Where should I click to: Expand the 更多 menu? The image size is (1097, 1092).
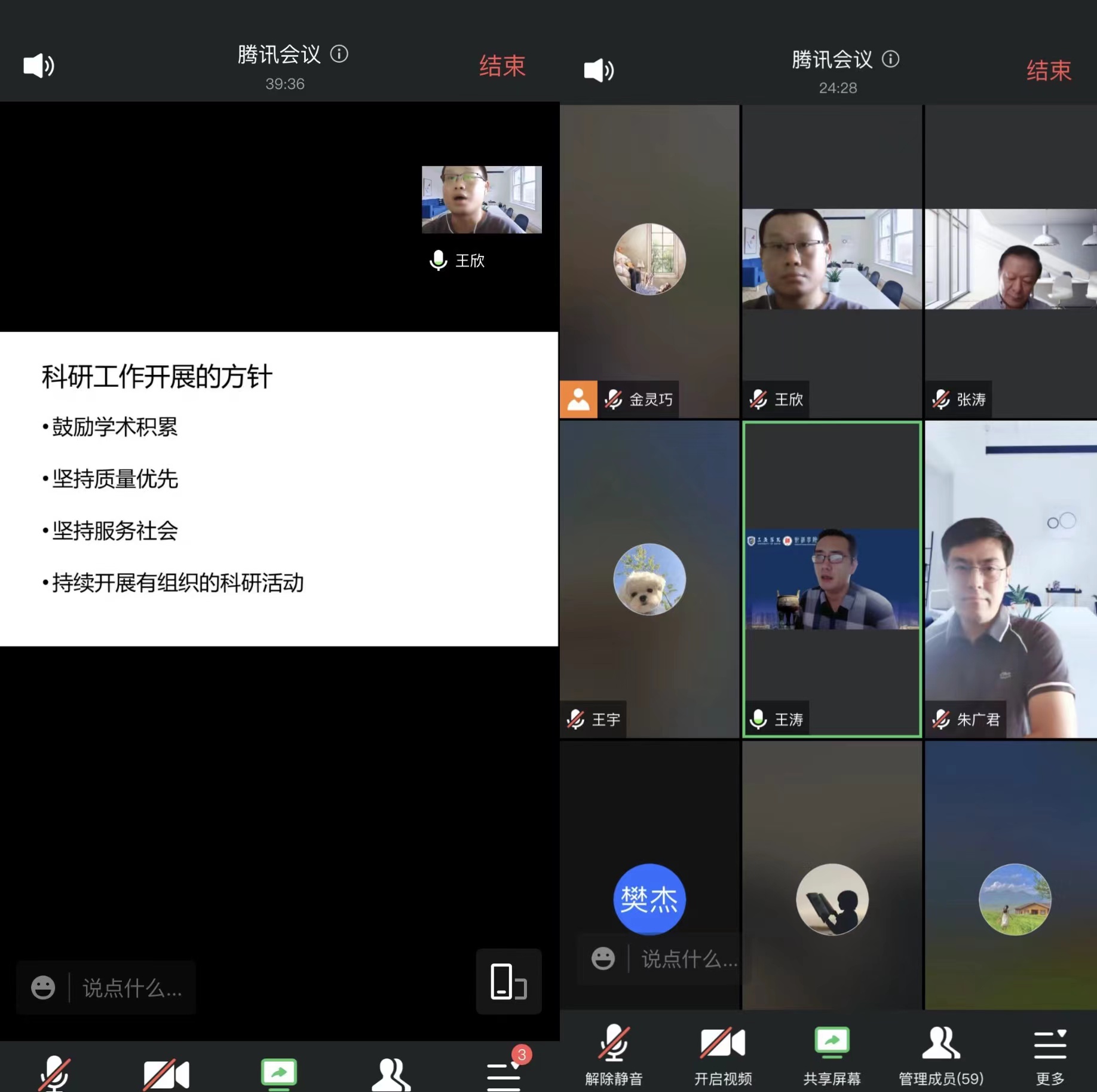click(x=1050, y=1055)
